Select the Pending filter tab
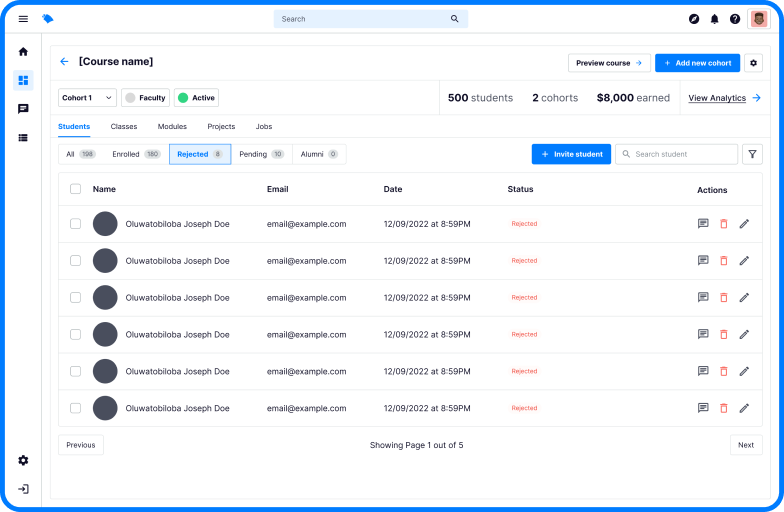Screen dimensions: 784x512 (x=261, y=154)
